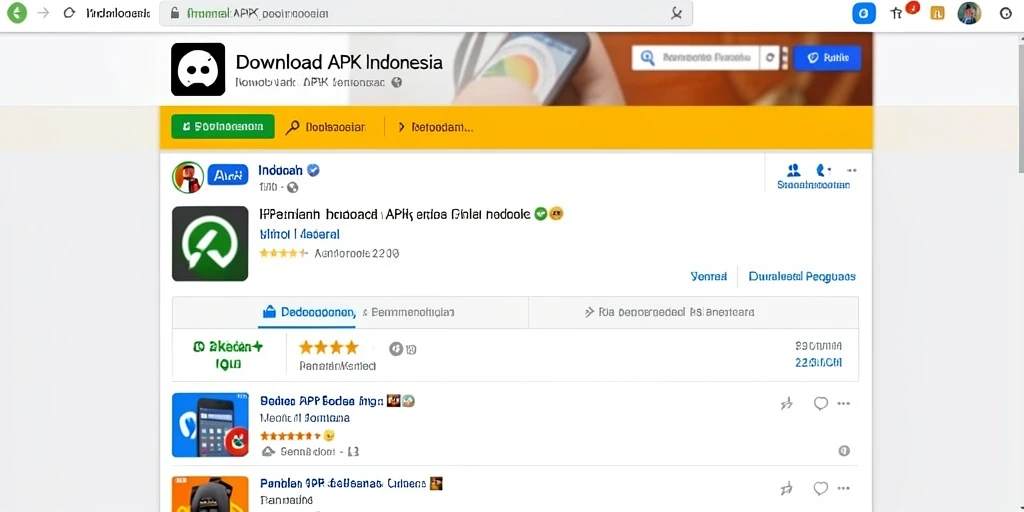The height and width of the screenshot is (512, 1024).
Task: Click the blue Rutile button in the header
Action: [827, 58]
